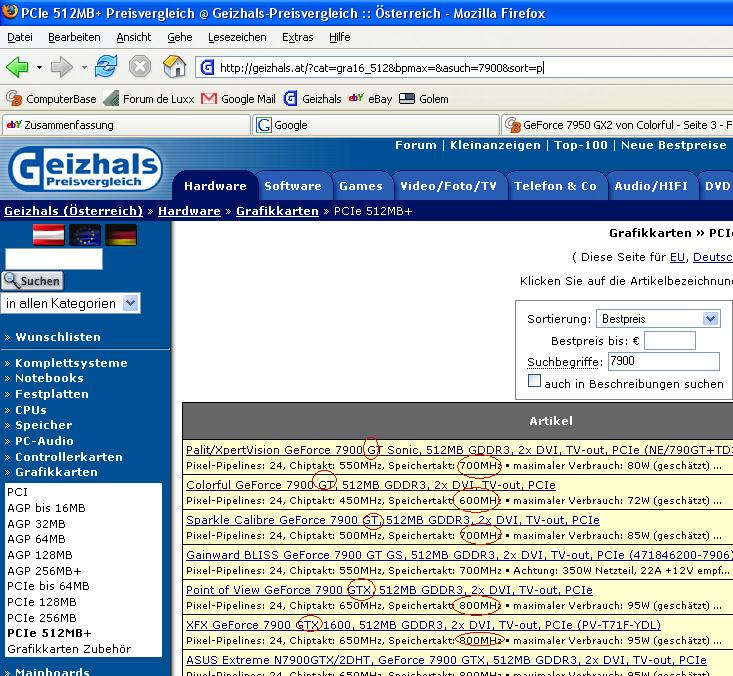Screen dimensions: 733x676
Task: Click Hardware breadcrumb link
Action: pyautogui.click(x=189, y=211)
